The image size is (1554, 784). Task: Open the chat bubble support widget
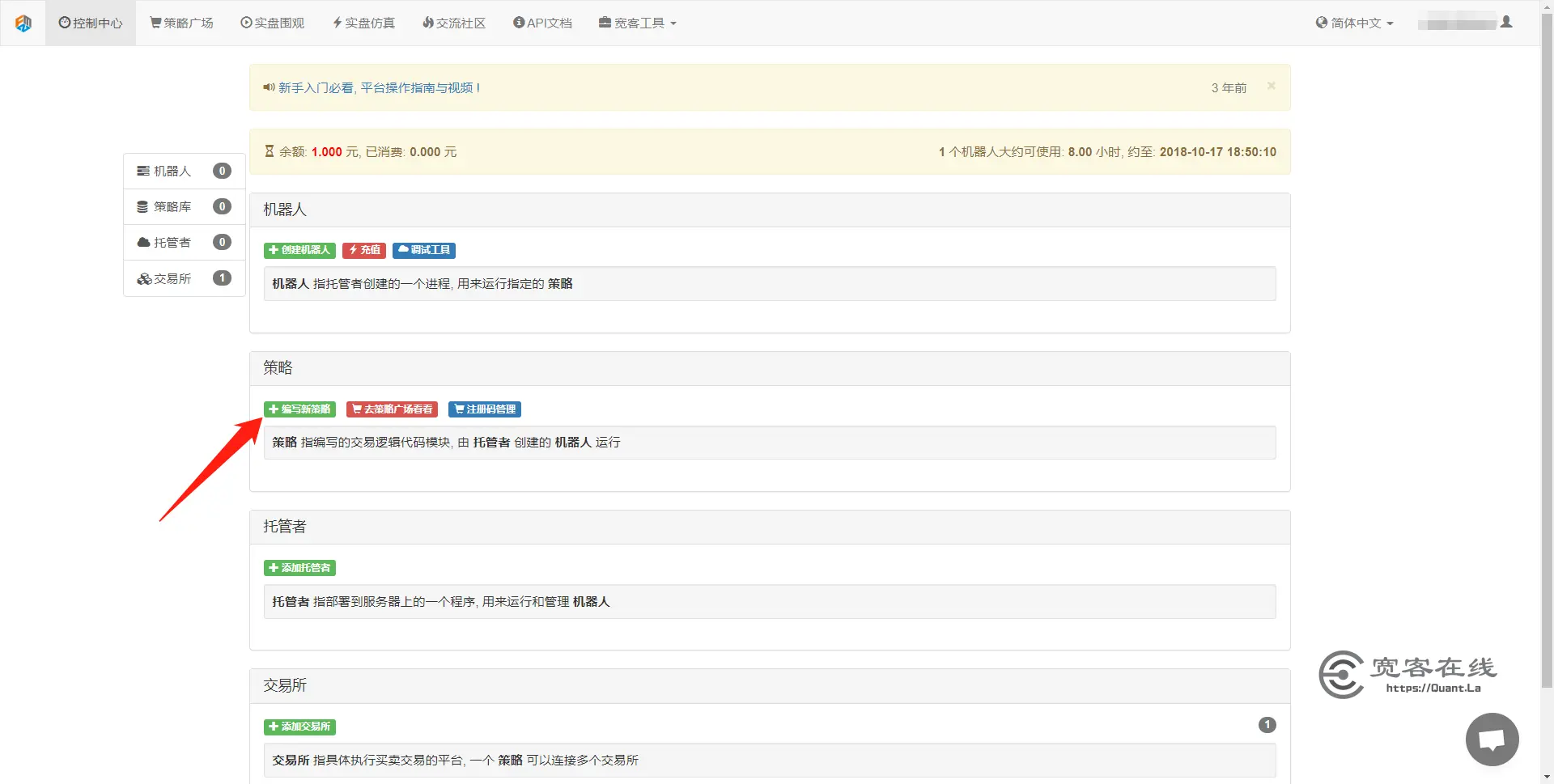coord(1492,740)
